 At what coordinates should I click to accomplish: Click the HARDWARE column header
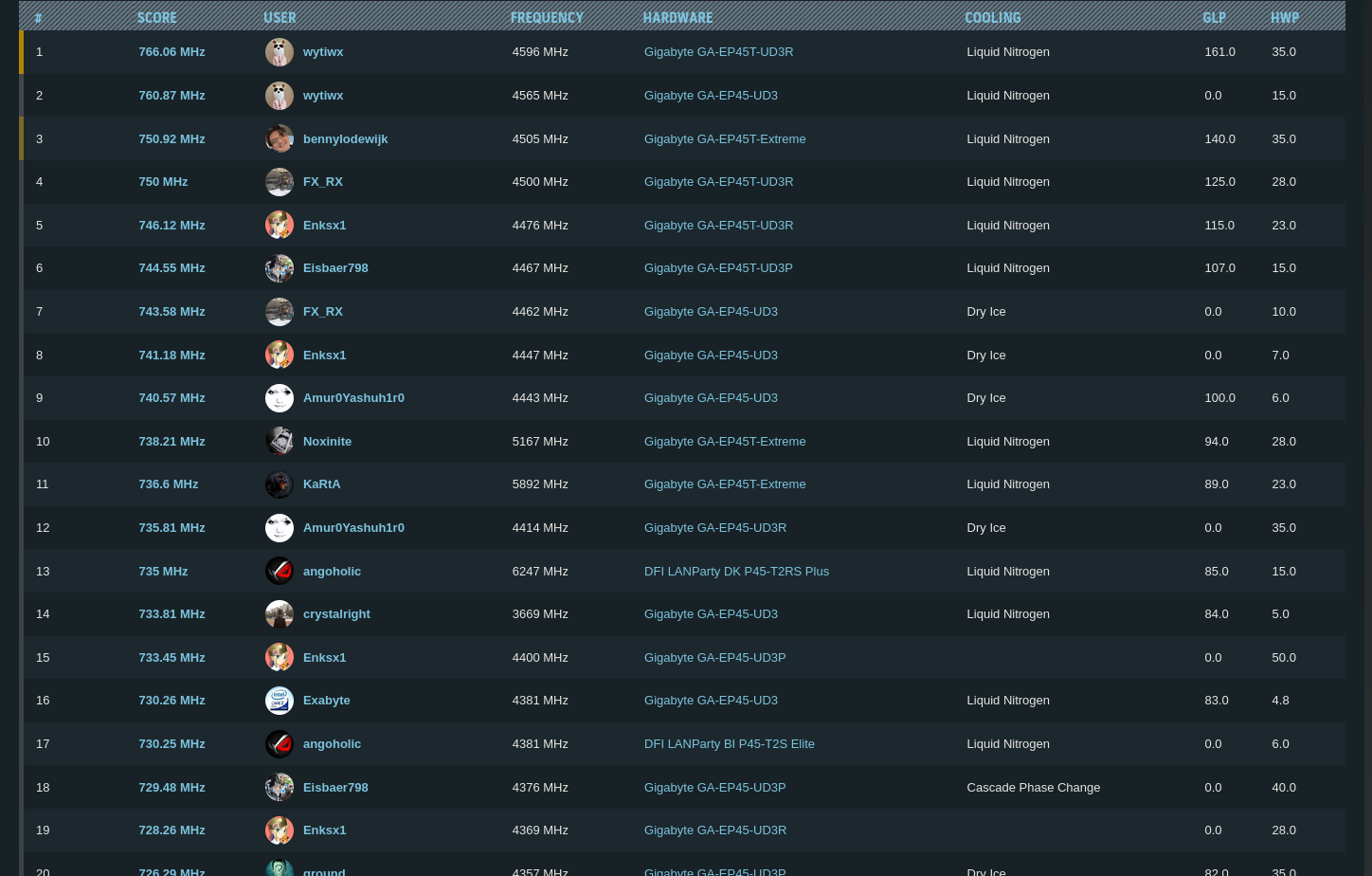click(x=677, y=18)
